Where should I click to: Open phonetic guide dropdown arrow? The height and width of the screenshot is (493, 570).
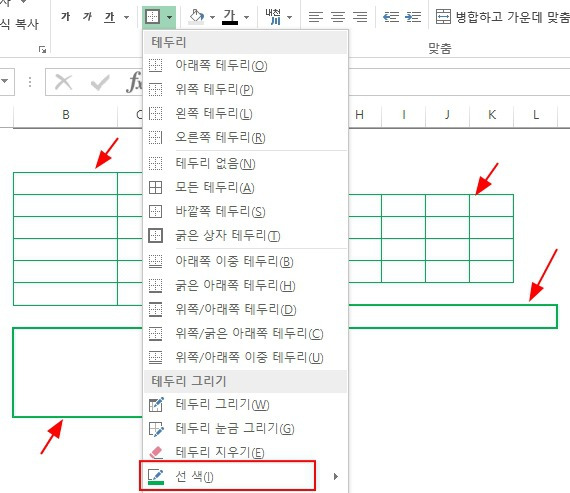click(x=290, y=17)
